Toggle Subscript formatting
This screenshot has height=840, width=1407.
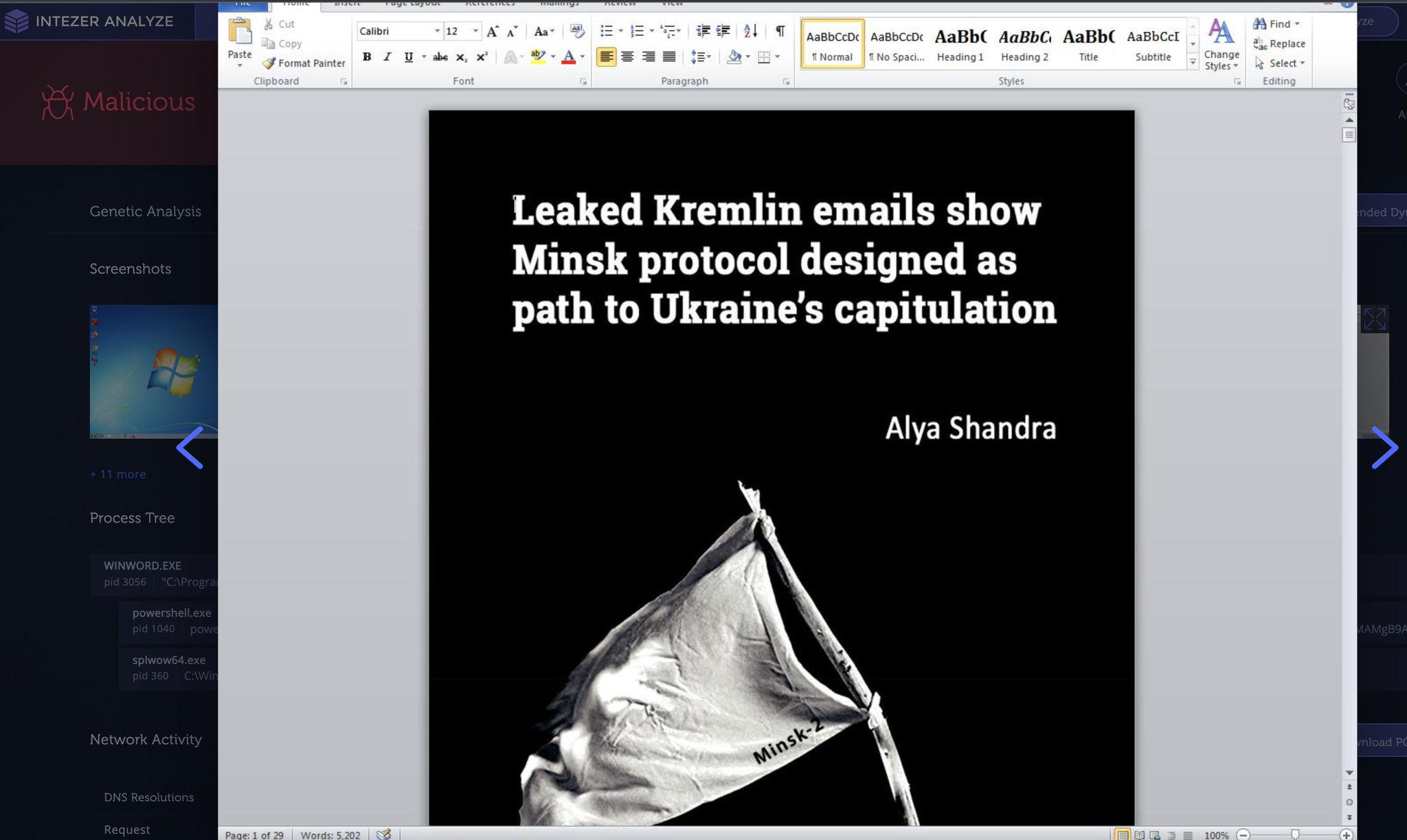[x=462, y=57]
